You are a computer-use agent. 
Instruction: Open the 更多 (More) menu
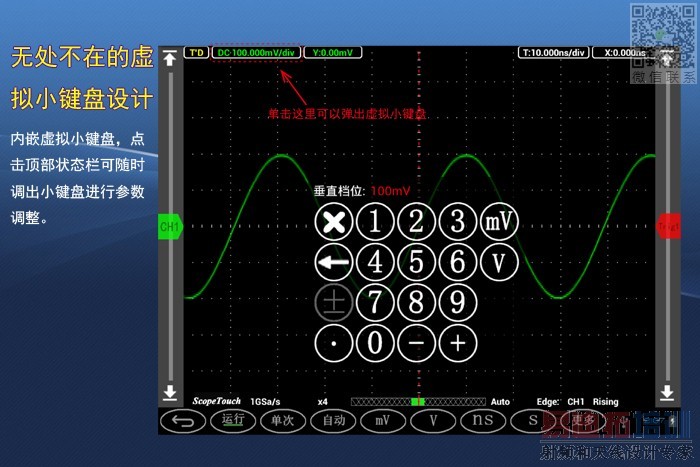click(x=583, y=421)
